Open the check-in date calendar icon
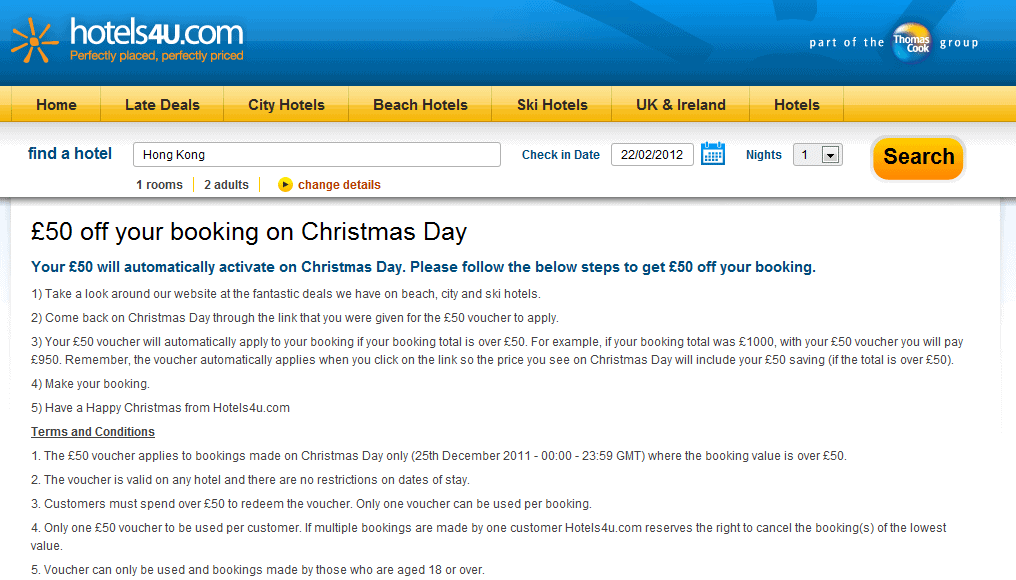Screen dimensions: 1016x580 point(713,154)
